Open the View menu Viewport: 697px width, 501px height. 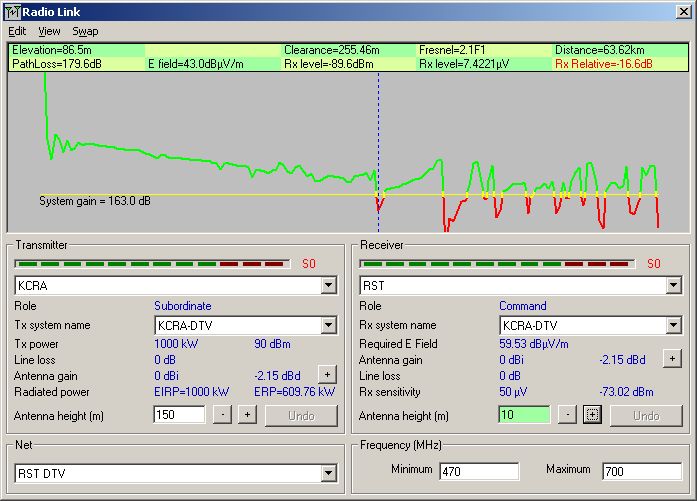49,31
